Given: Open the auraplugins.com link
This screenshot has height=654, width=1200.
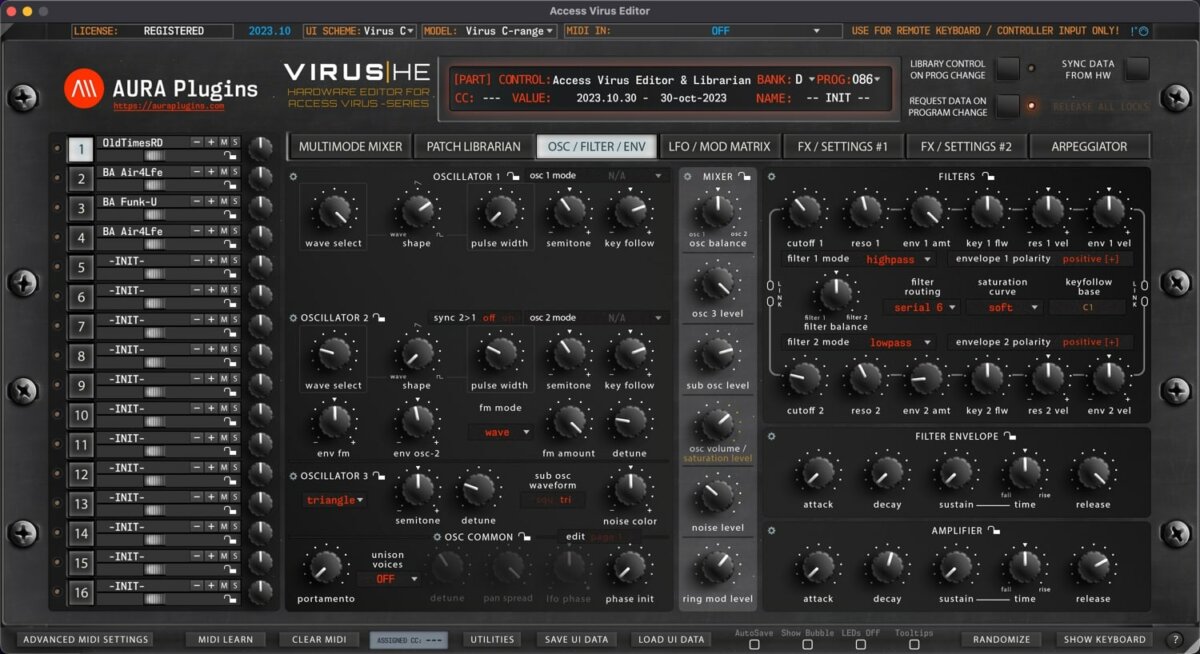Looking at the screenshot, I should click(x=169, y=105).
